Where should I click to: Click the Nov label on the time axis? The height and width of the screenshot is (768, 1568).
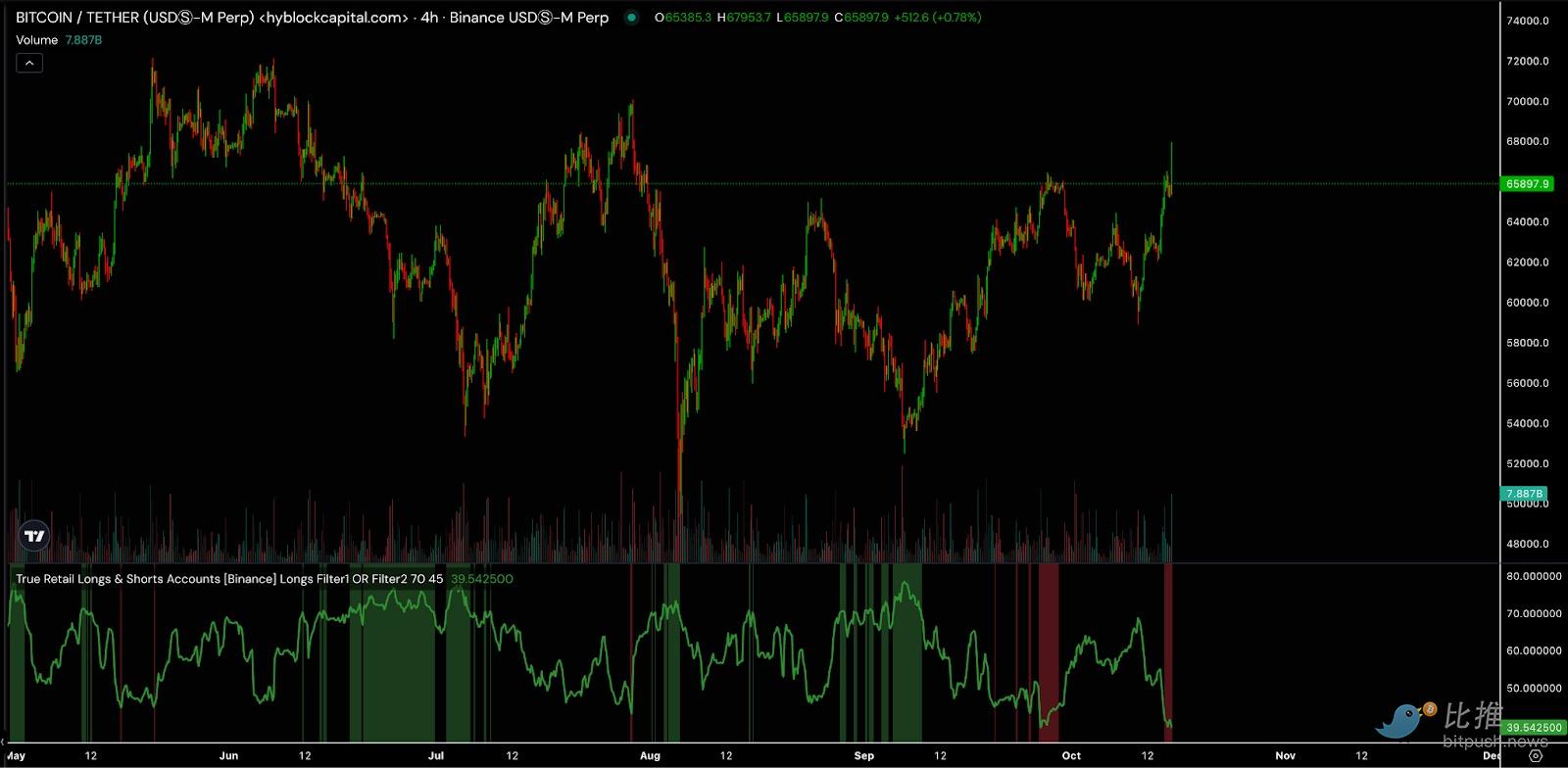(1285, 755)
